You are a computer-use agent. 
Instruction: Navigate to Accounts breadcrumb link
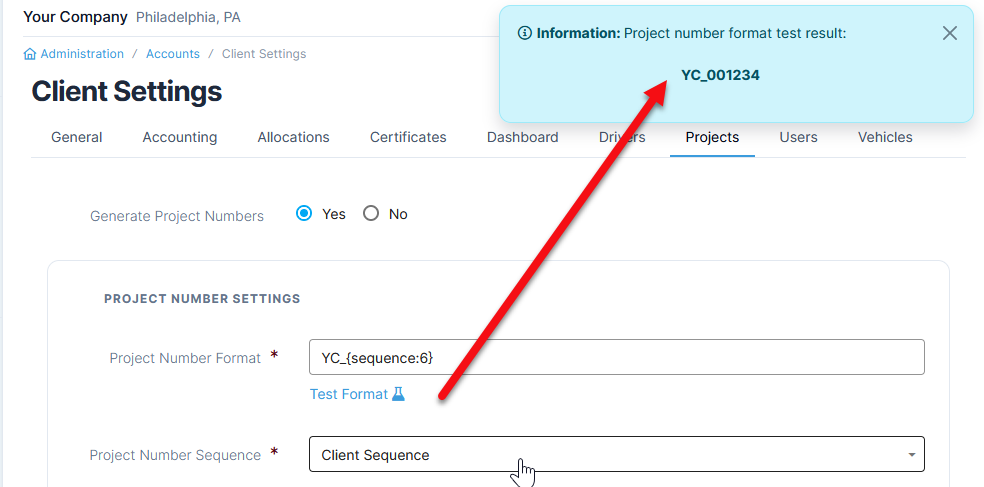pos(173,54)
